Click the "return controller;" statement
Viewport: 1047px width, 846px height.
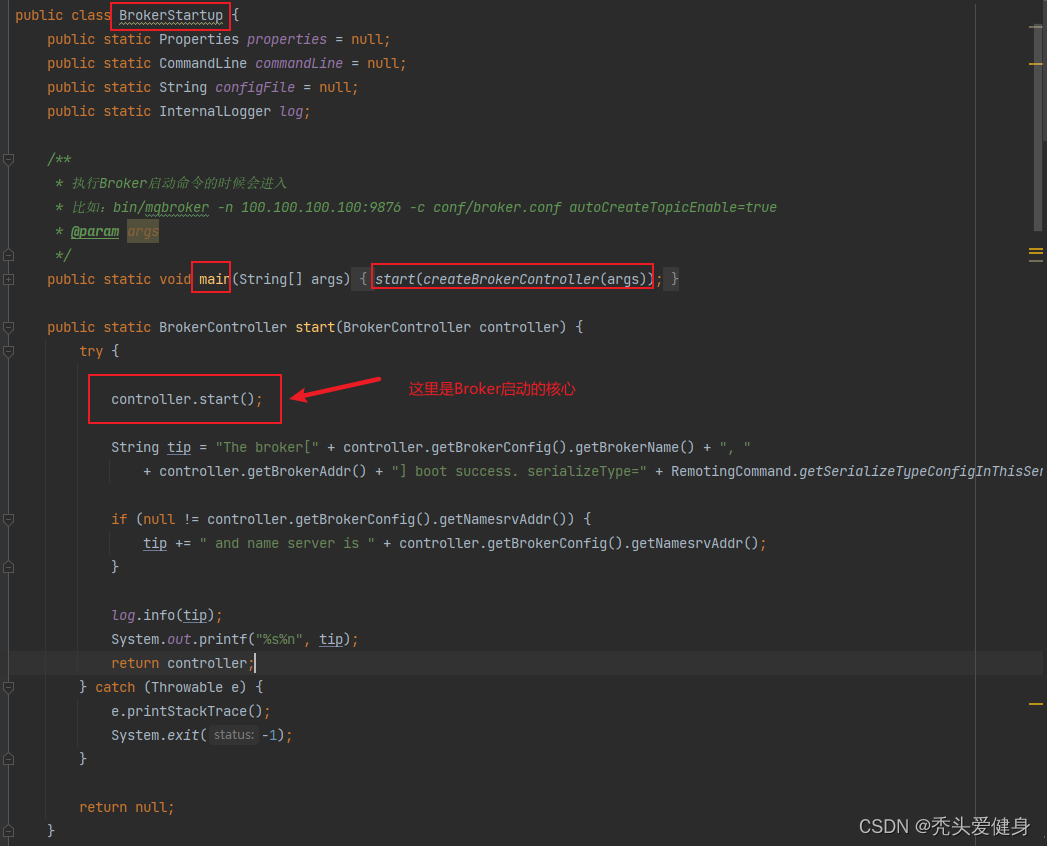[x=183, y=663]
